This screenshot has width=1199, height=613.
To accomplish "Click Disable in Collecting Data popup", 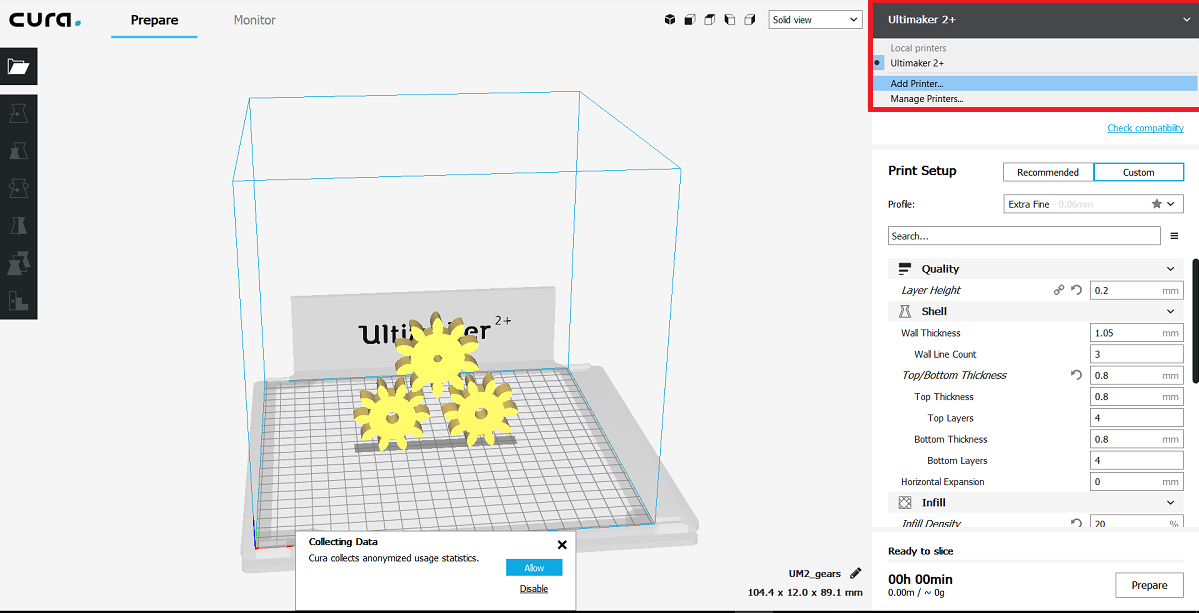I will point(534,589).
